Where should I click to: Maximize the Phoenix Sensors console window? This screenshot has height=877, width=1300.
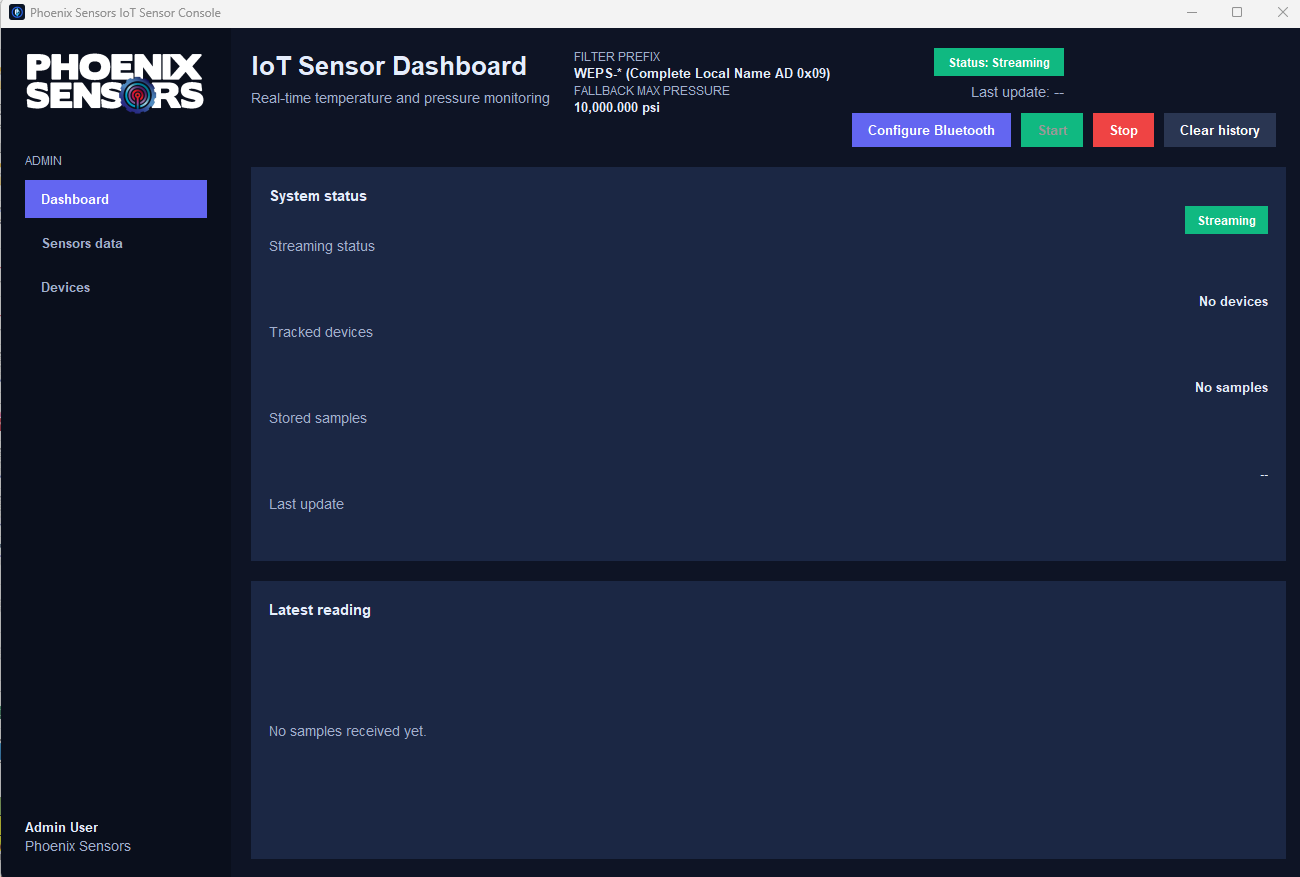(x=1237, y=13)
